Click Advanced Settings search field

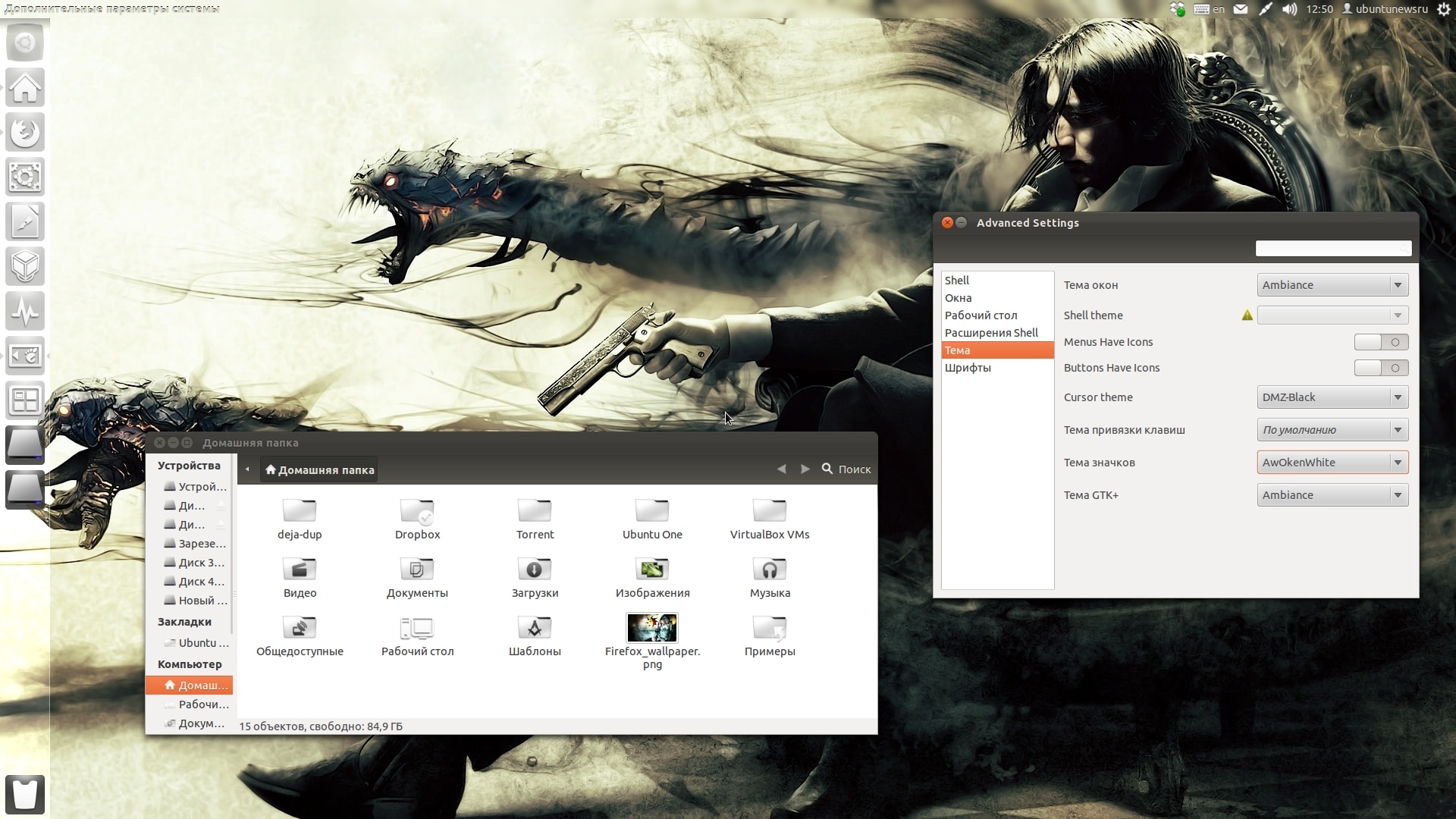tap(1333, 249)
